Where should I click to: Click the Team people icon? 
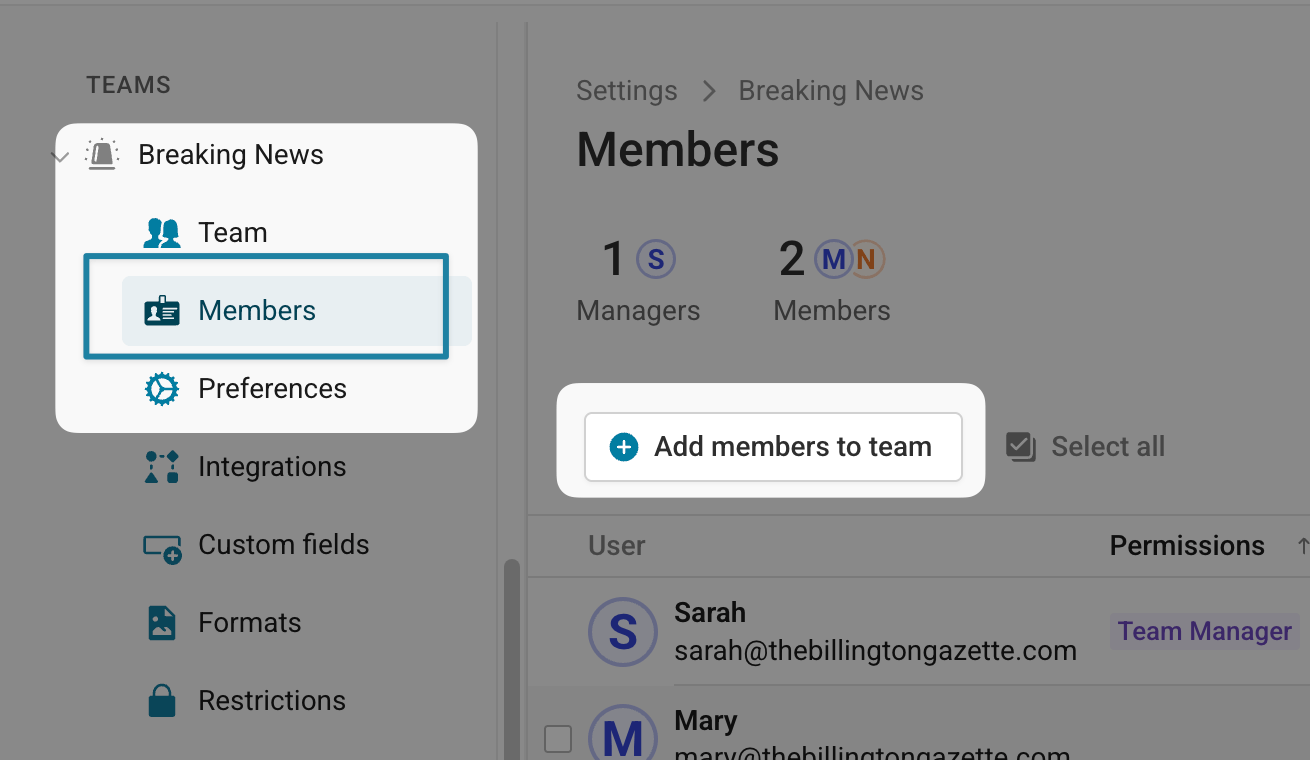click(161, 233)
